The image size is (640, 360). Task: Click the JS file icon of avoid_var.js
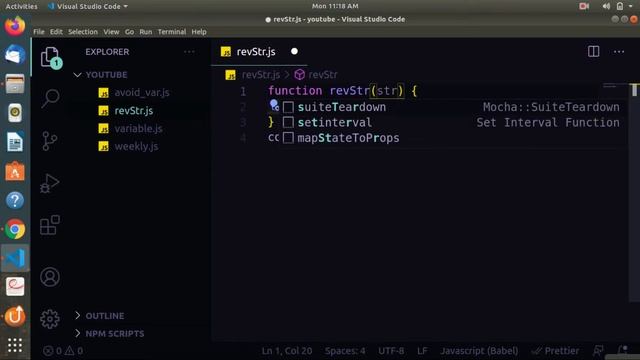(103, 93)
